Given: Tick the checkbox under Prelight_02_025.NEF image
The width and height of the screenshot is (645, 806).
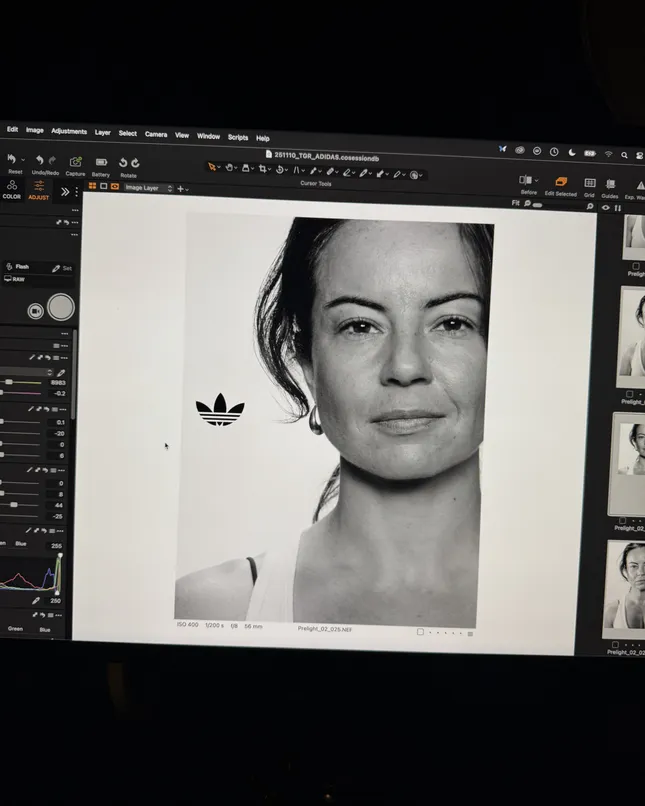Looking at the screenshot, I should pos(420,631).
